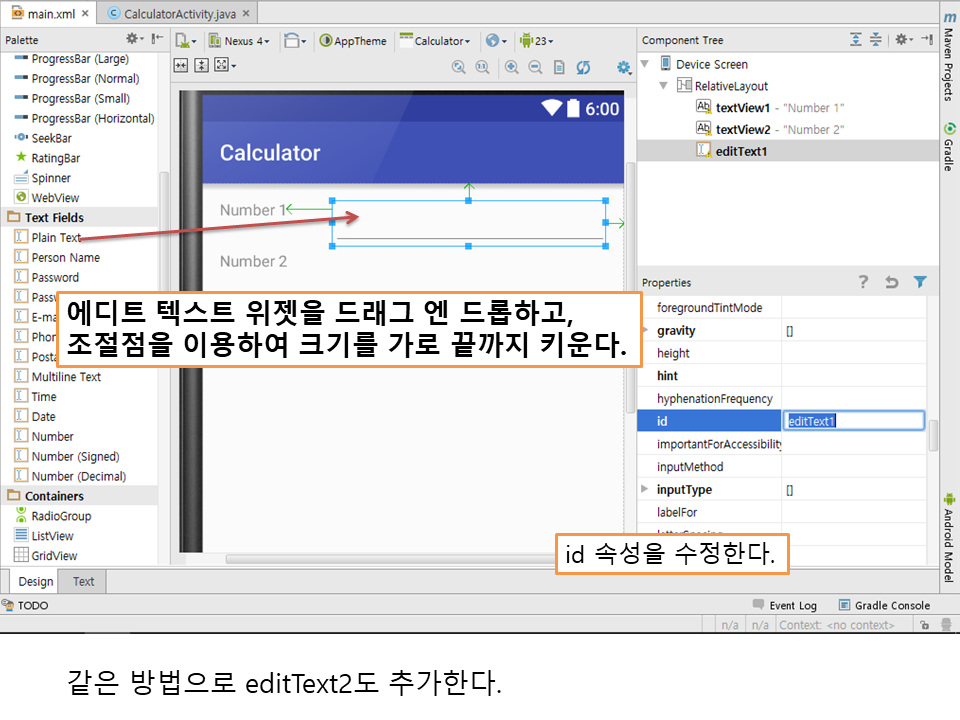Click the zoom in magnifier icon
960x720 pixels.
click(x=511, y=67)
